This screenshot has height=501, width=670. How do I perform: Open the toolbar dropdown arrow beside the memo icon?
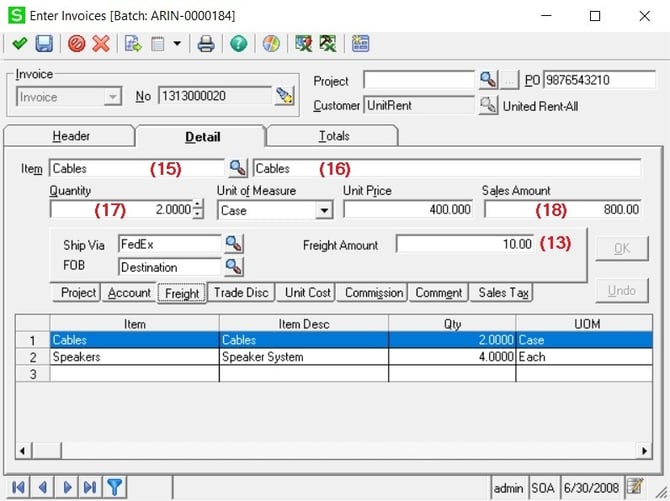coord(177,44)
